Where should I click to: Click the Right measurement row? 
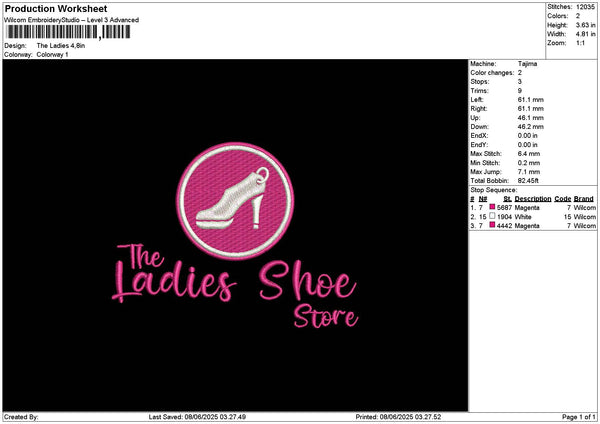coord(507,109)
